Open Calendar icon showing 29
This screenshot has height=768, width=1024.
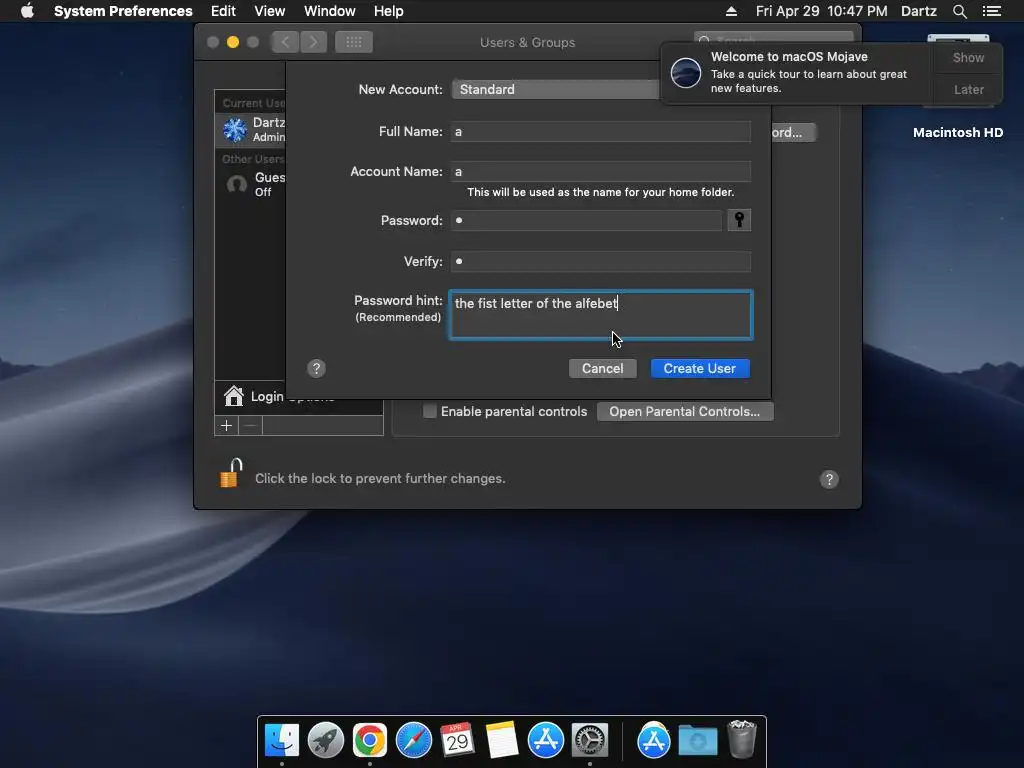click(x=457, y=741)
